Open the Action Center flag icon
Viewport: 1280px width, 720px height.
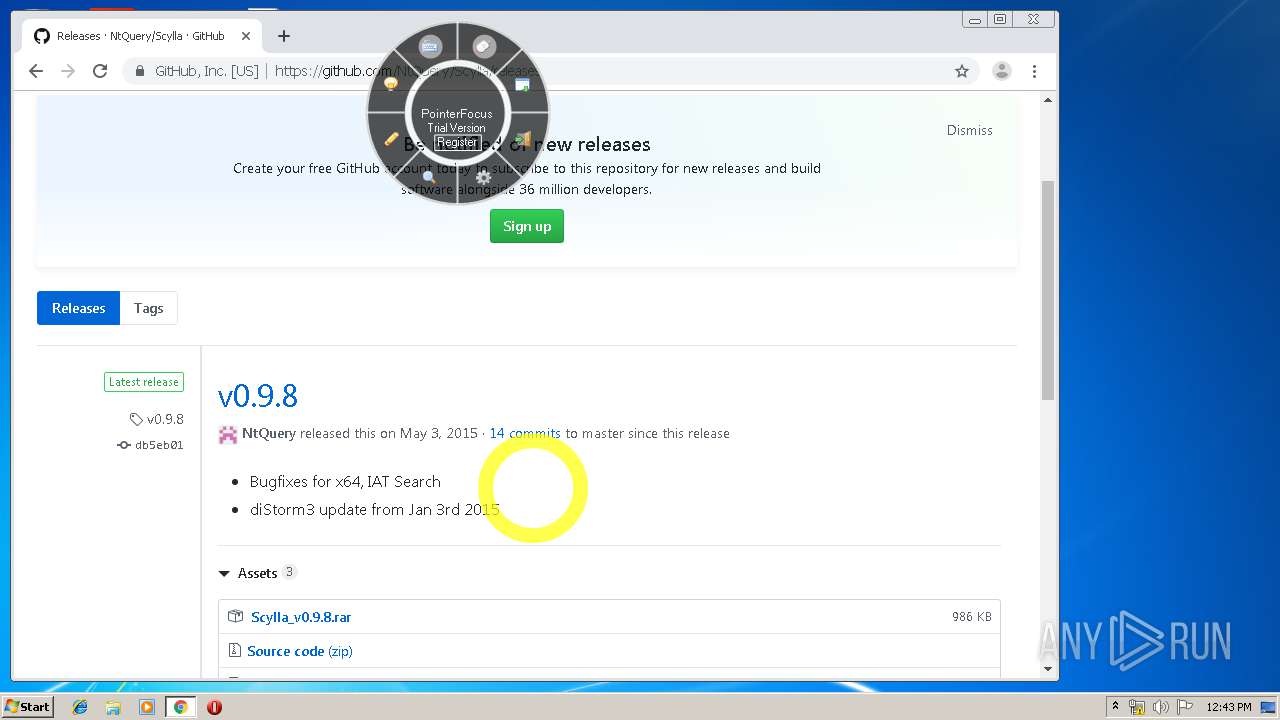(x=1185, y=707)
